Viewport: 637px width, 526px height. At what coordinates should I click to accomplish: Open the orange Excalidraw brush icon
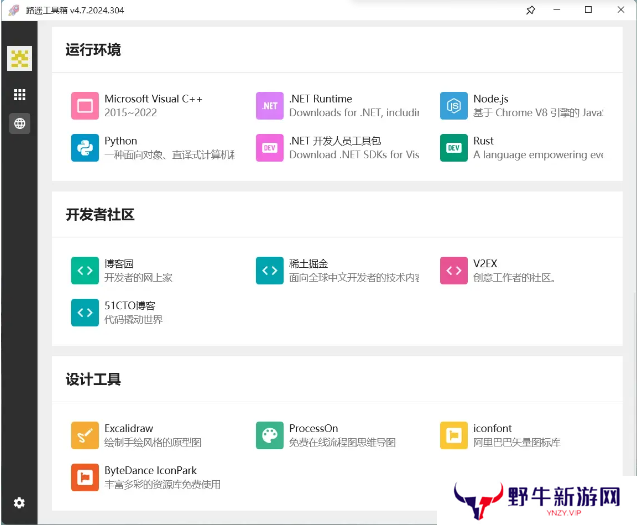tap(85, 435)
